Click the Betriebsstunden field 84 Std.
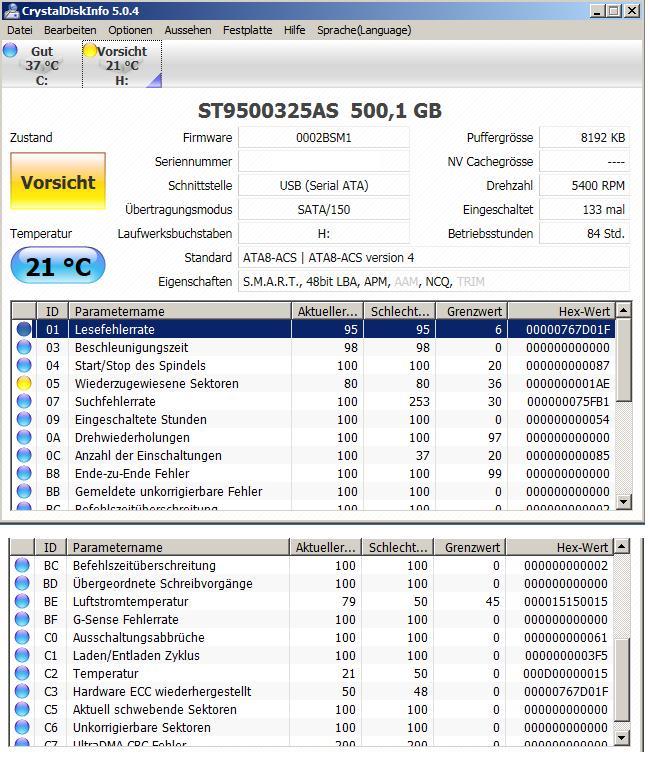650x767 pixels. point(585,233)
